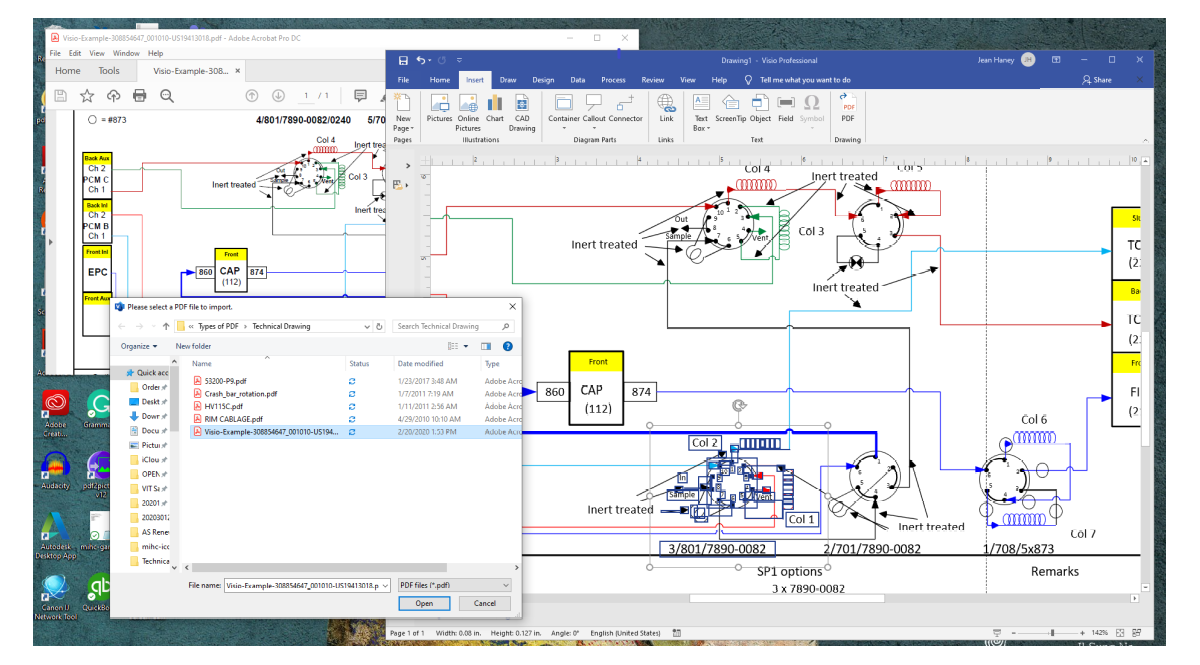Insert a Link from the Links group
Screen dimensions: 1200x665
pyautogui.click(x=666, y=108)
